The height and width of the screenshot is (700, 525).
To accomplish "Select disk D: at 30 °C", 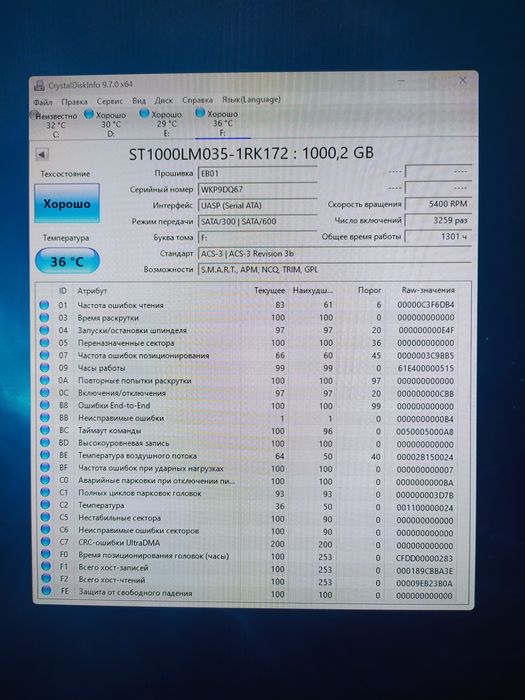I will click(x=108, y=124).
